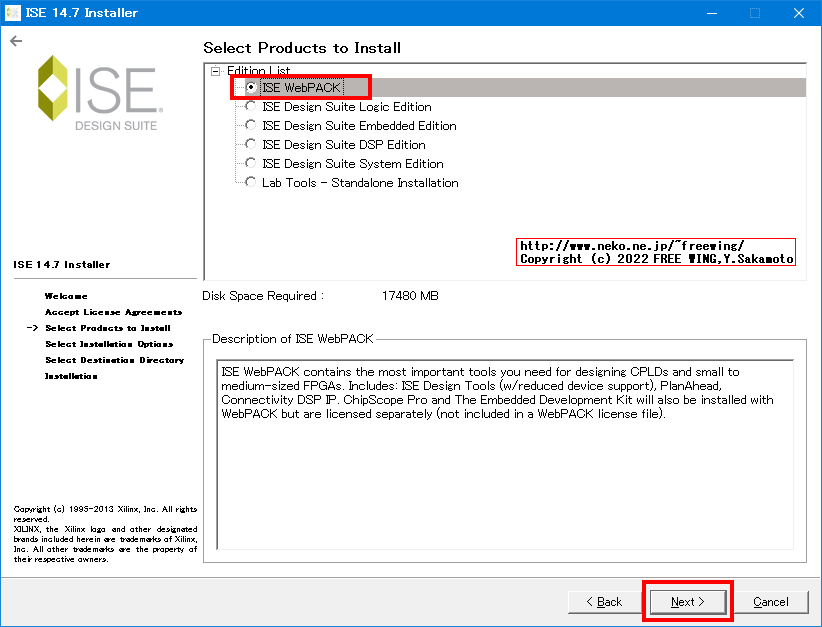822x627 pixels.
Task: Click the Cancel button
Action: (x=772, y=601)
